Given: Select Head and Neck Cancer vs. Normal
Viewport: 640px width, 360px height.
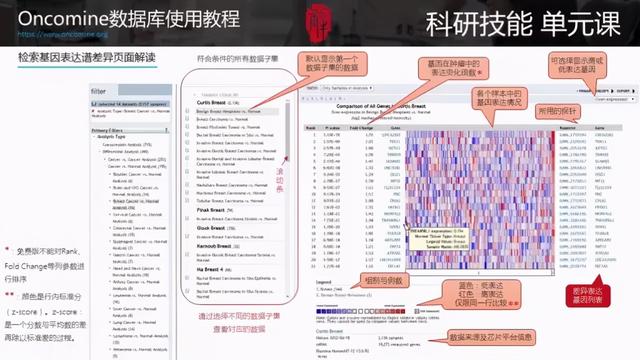Looking at the screenshot, I should 136,271.
